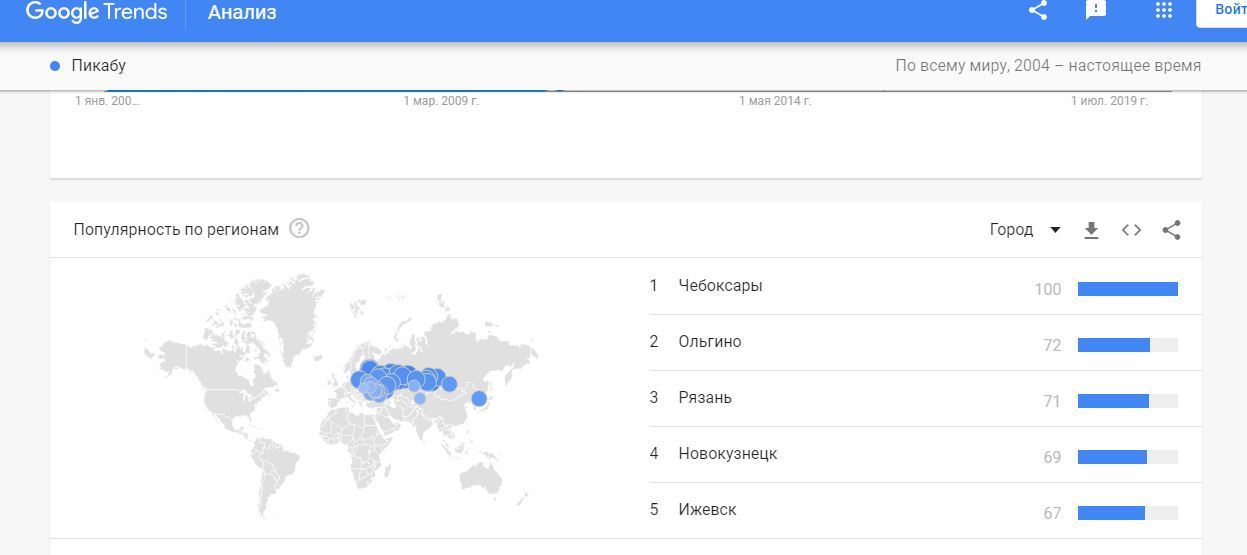The image size is (1247, 555).
Task: Open the Новокузнецк city row
Action: tap(727, 454)
